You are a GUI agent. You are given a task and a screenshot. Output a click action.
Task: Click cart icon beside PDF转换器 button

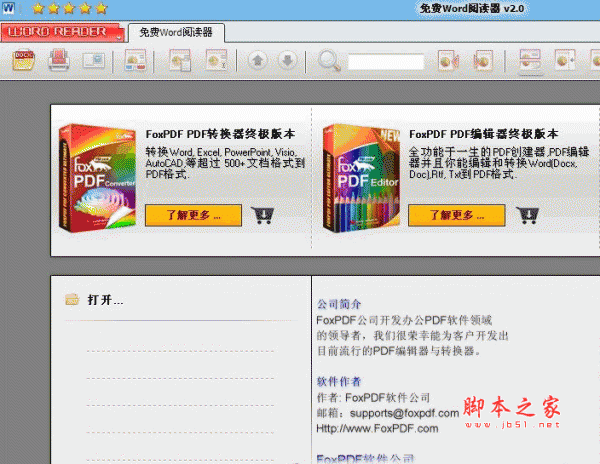[262, 215]
